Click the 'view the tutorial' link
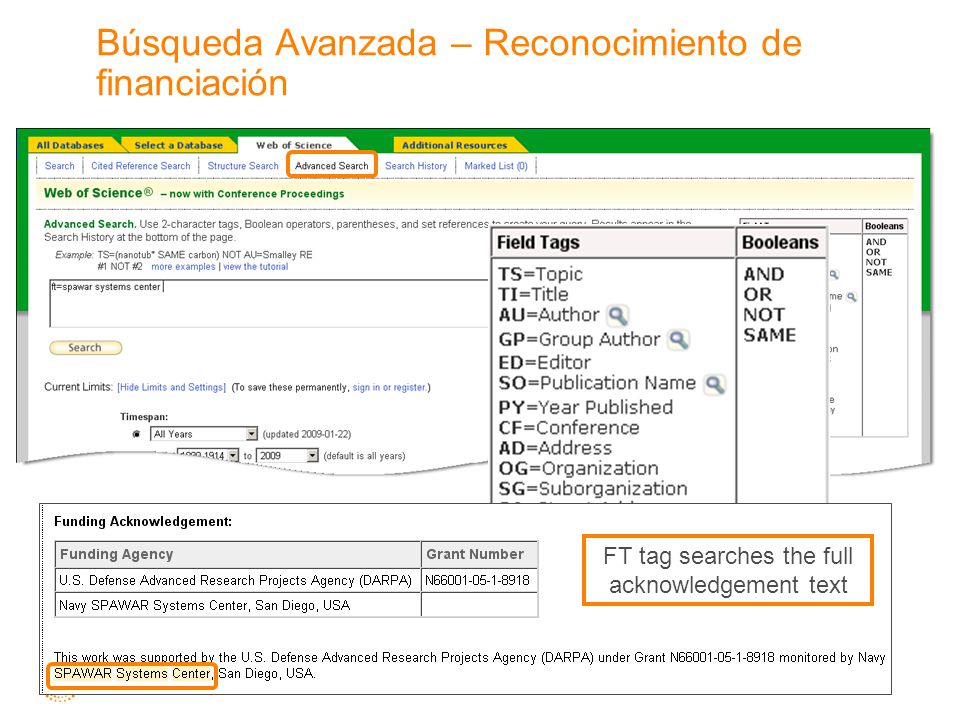The image size is (960, 720). pyautogui.click(x=255, y=267)
